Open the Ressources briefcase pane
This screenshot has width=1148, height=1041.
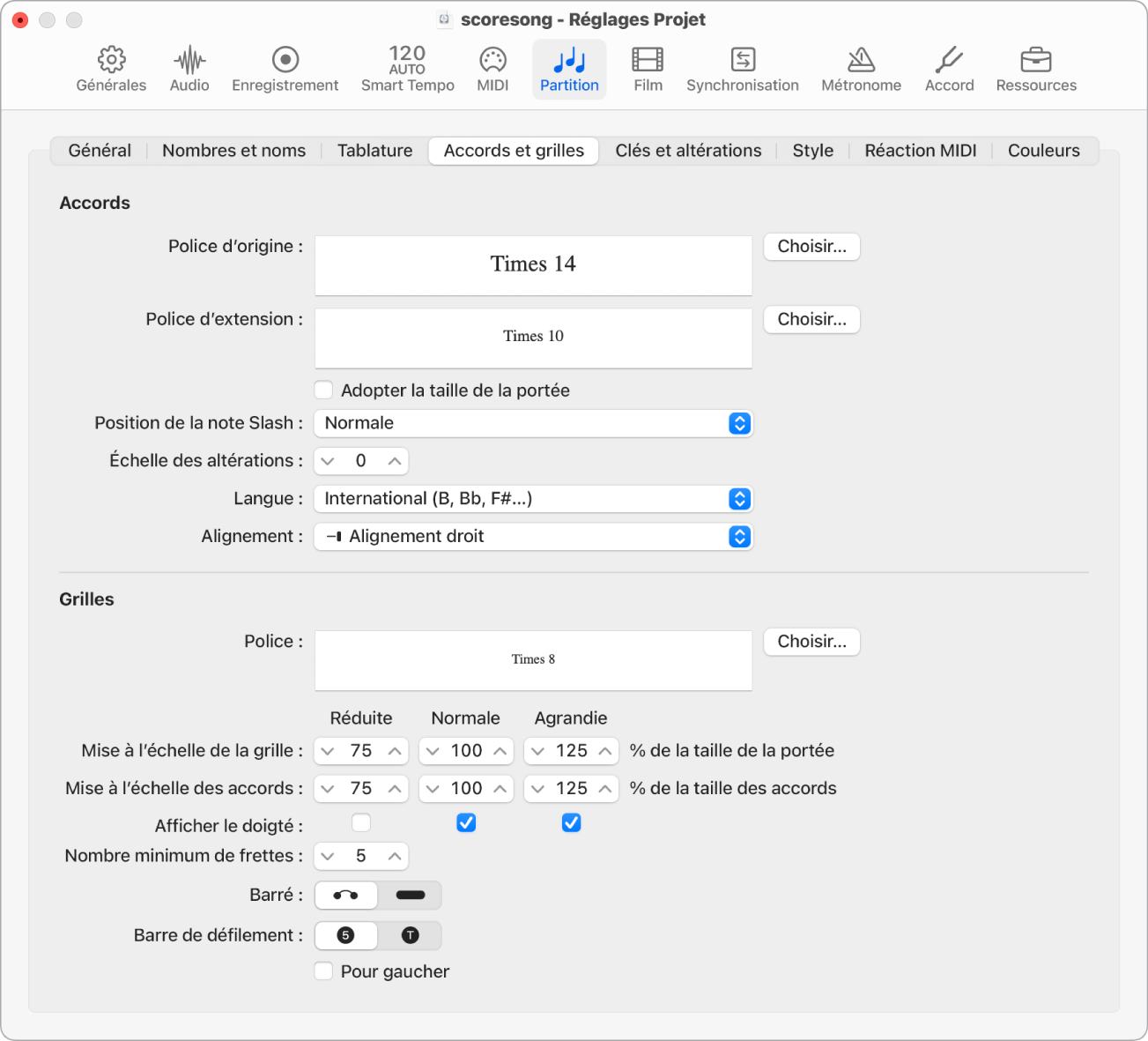1036,69
